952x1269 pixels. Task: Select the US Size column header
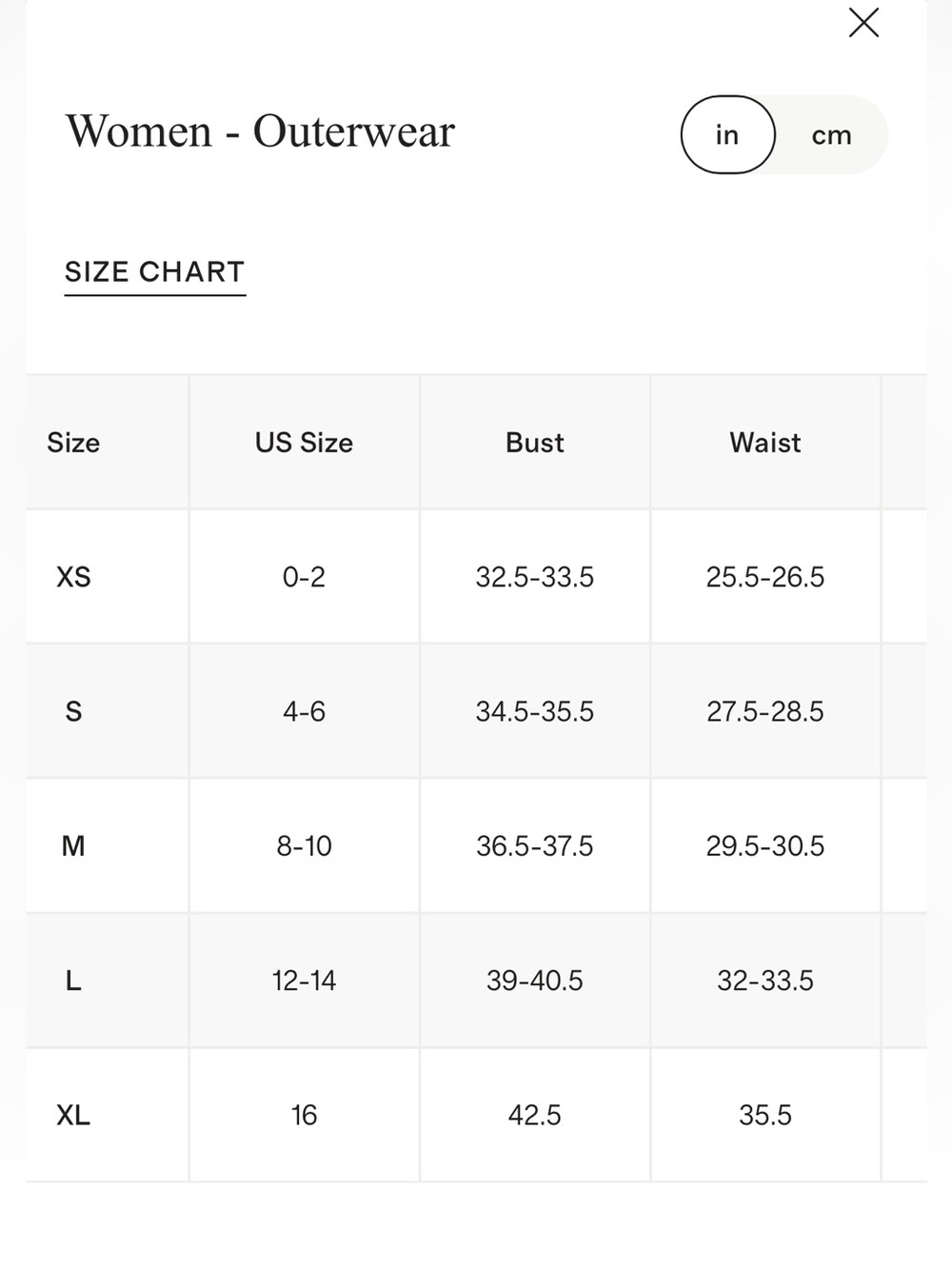pos(304,443)
